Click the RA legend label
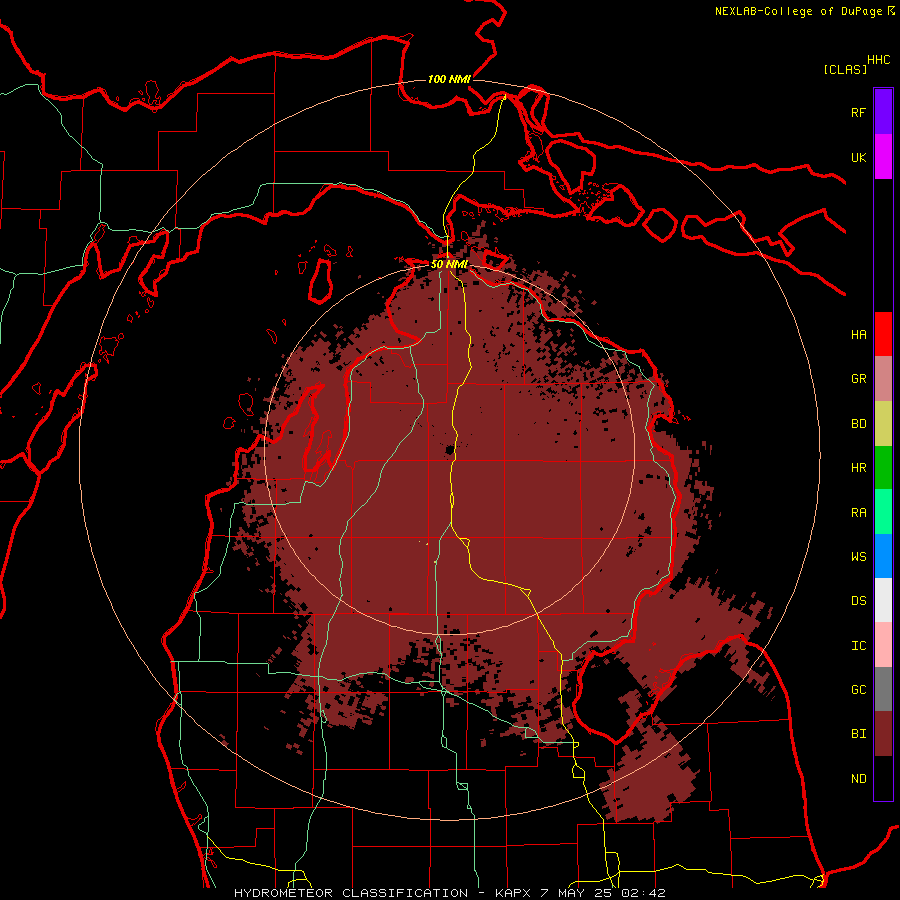Image resolution: width=900 pixels, height=900 pixels. (x=858, y=512)
